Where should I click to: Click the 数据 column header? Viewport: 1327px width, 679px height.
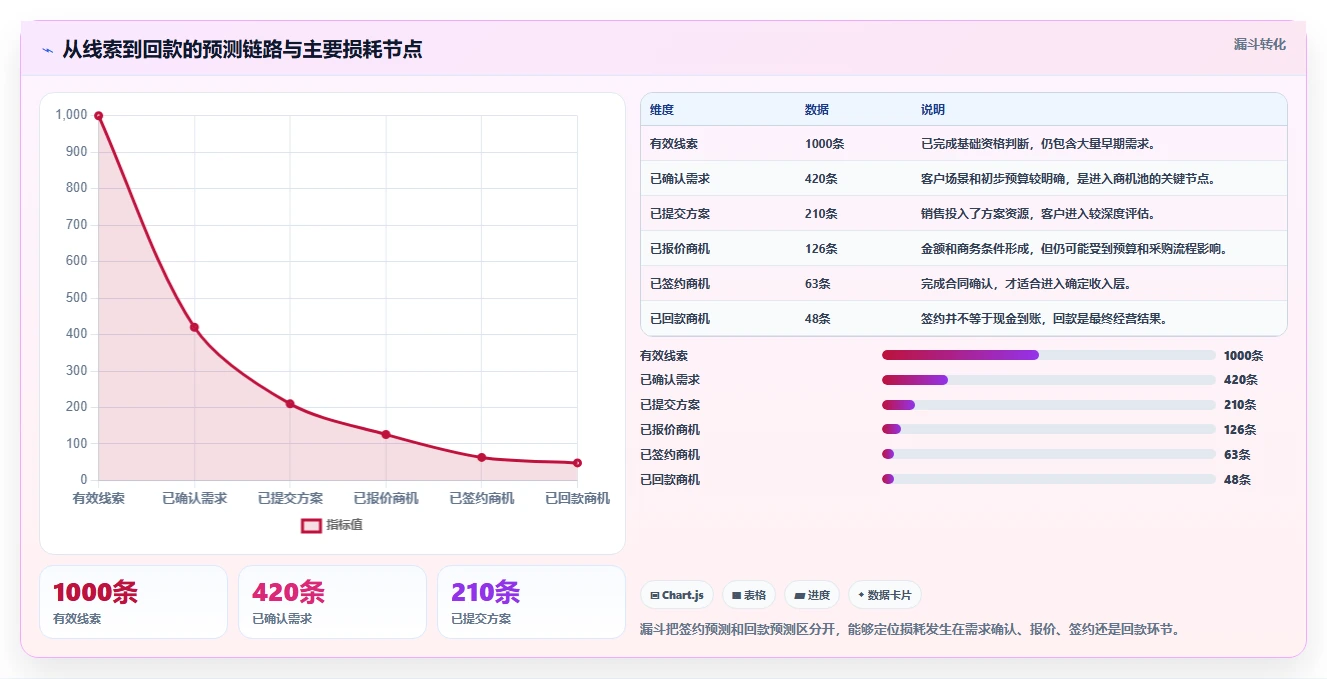click(817, 110)
